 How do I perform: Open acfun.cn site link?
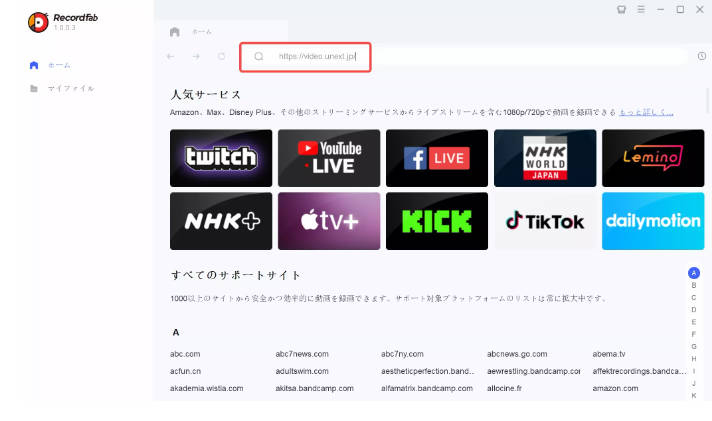coord(185,371)
